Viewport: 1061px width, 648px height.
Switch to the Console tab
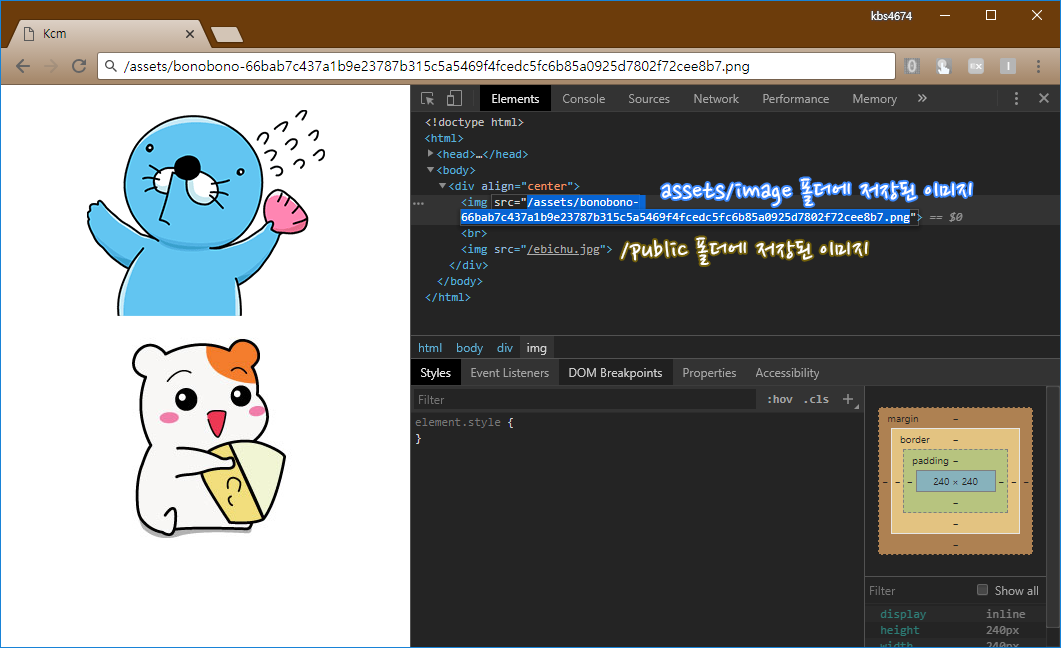(x=583, y=99)
